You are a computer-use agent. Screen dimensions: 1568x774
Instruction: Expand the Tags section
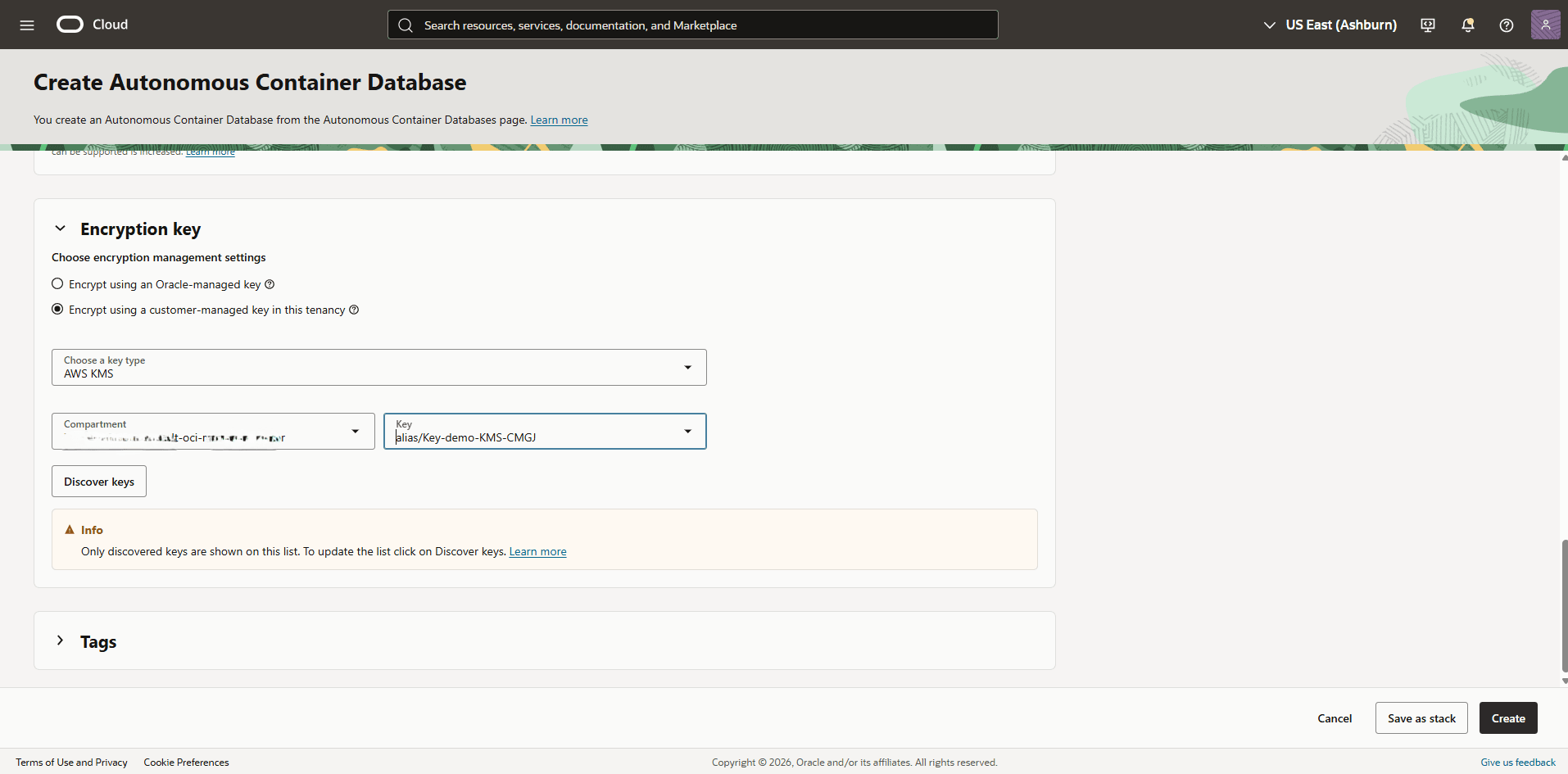(x=59, y=640)
